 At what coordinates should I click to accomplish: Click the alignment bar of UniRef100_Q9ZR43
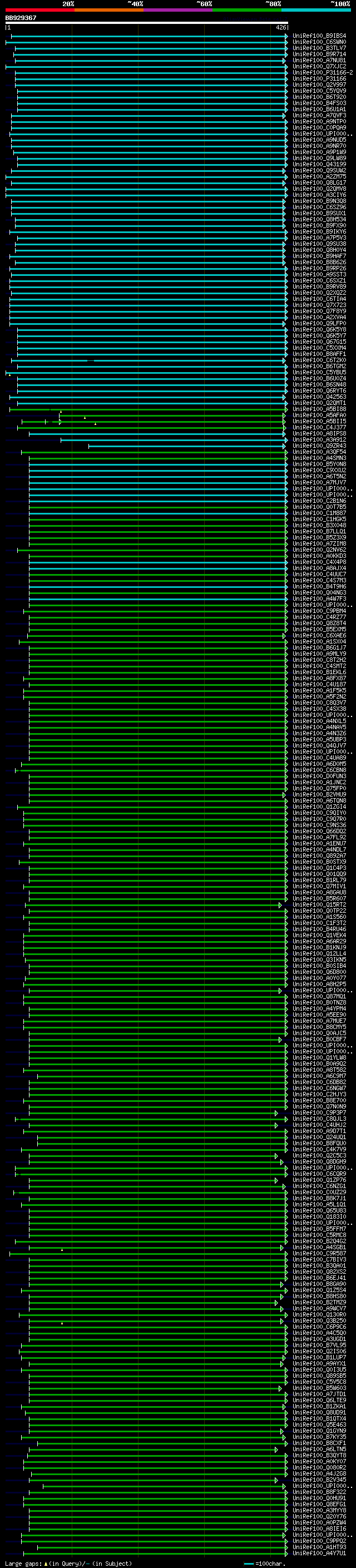click(187, 446)
